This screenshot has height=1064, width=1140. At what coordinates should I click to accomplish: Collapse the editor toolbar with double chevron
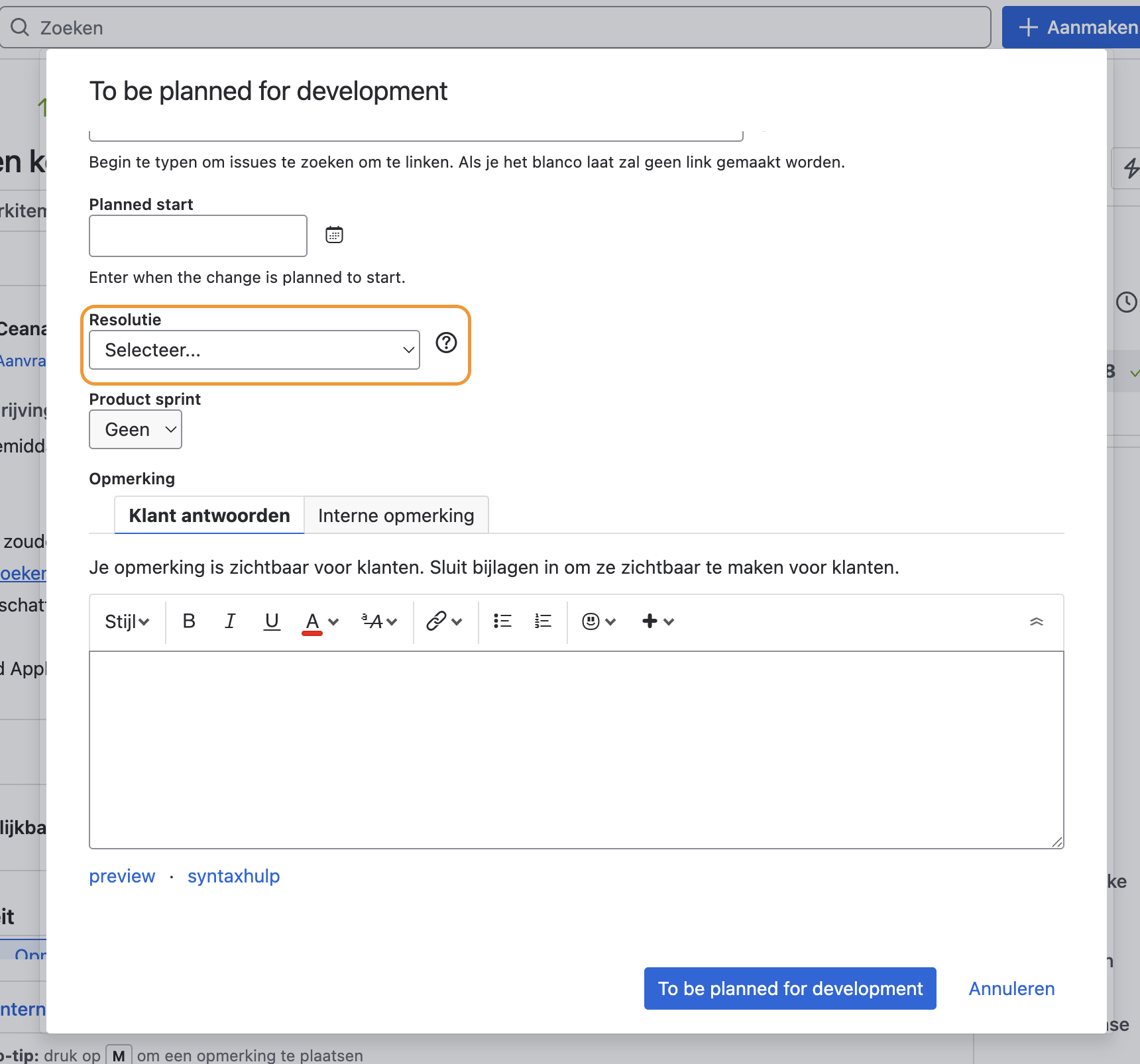tap(1037, 621)
